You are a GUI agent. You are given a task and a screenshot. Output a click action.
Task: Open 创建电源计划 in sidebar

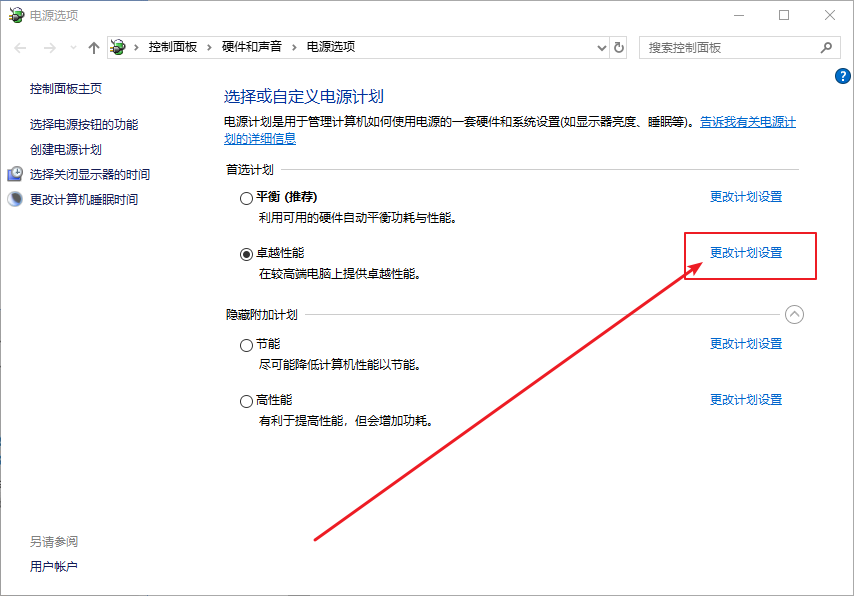point(66,149)
